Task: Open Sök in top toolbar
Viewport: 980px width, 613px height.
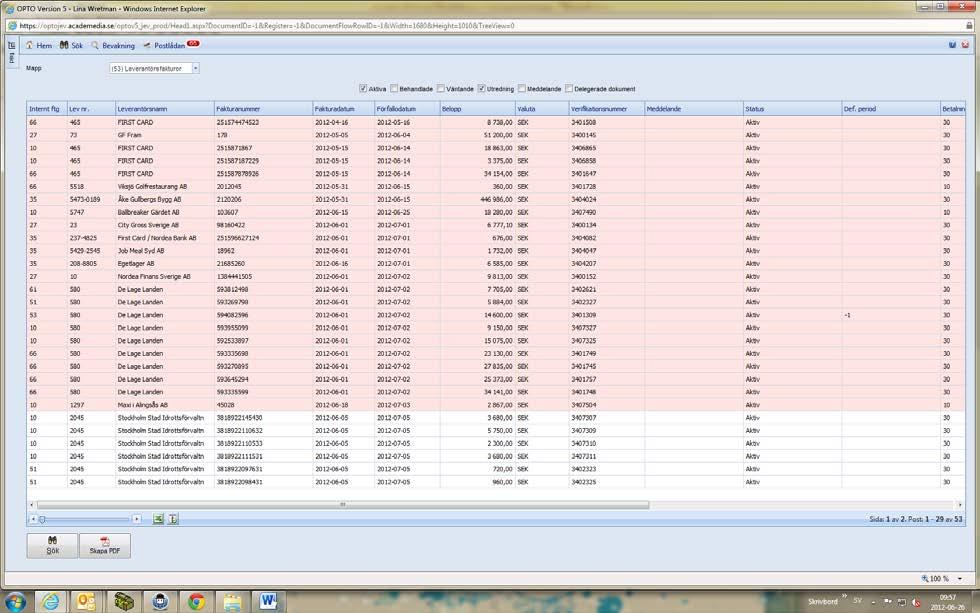Action: 71,46
